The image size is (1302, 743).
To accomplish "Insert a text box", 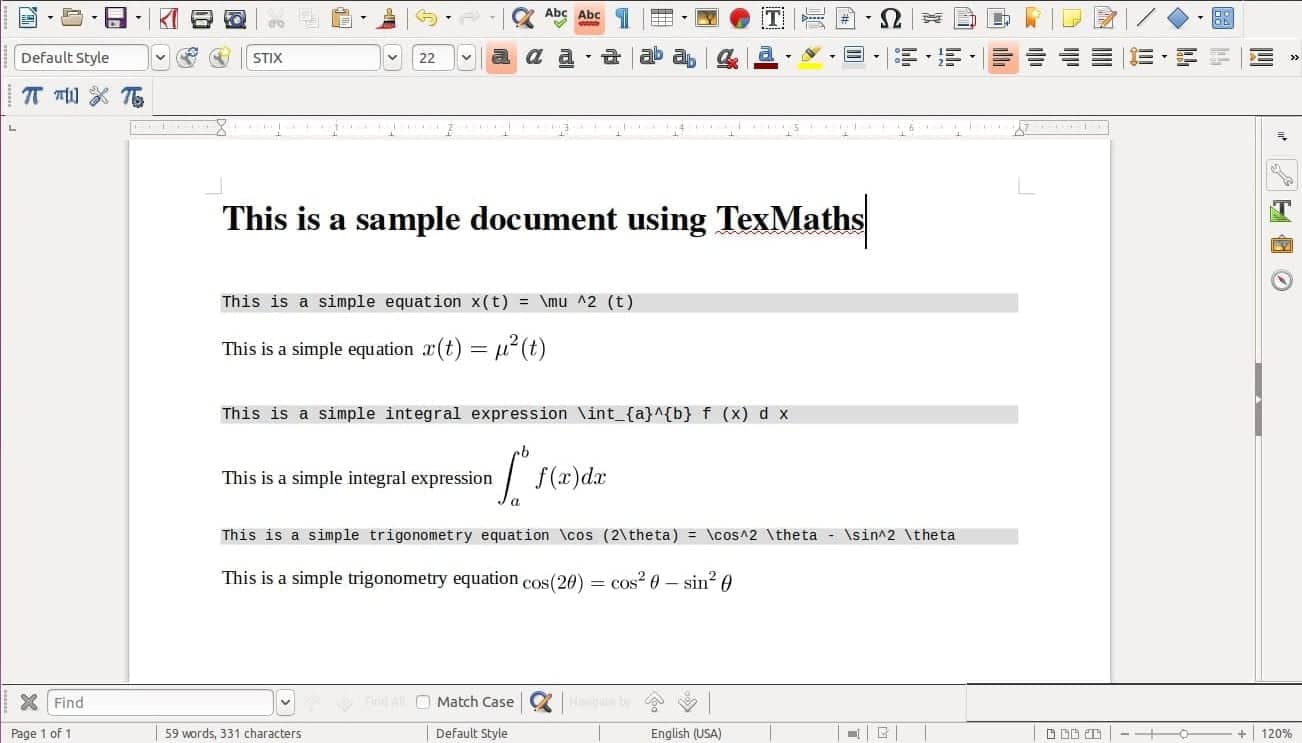I will point(773,18).
